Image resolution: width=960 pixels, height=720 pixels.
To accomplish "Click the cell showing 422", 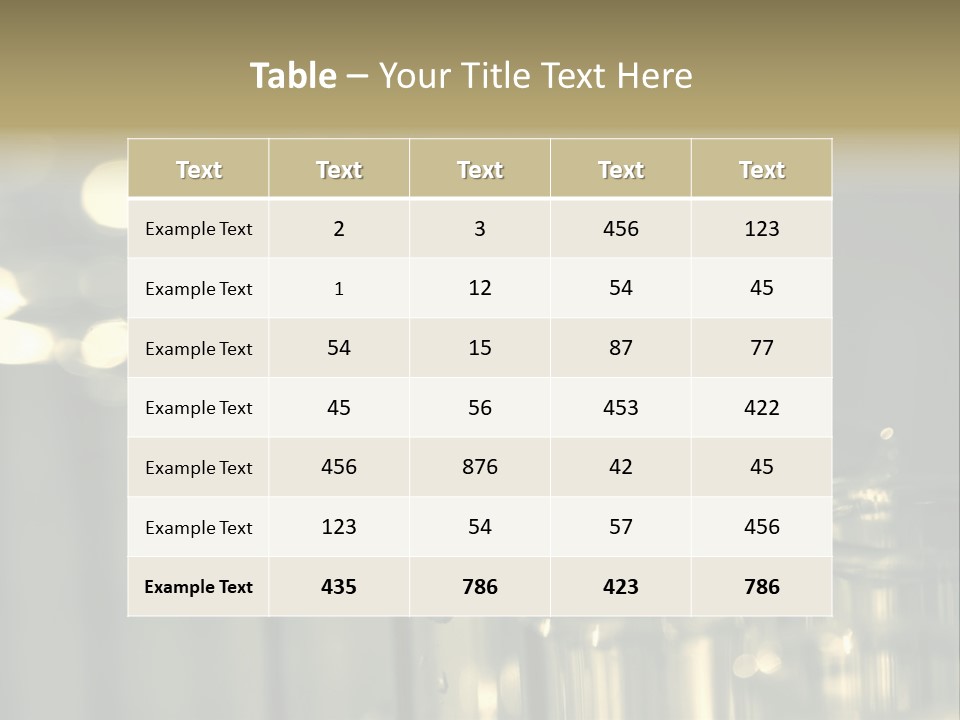I will point(761,407).
